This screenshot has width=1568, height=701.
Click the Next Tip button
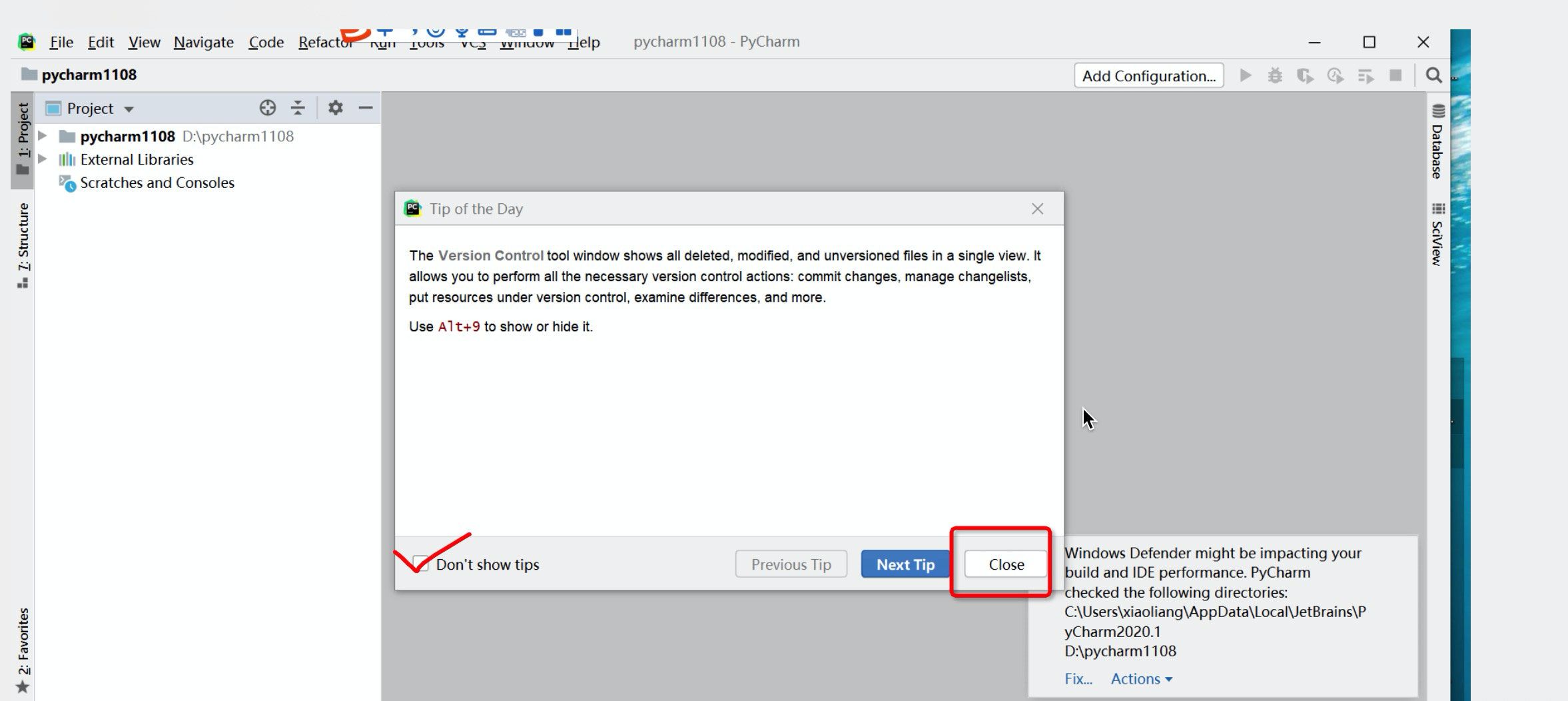point(905,564)
